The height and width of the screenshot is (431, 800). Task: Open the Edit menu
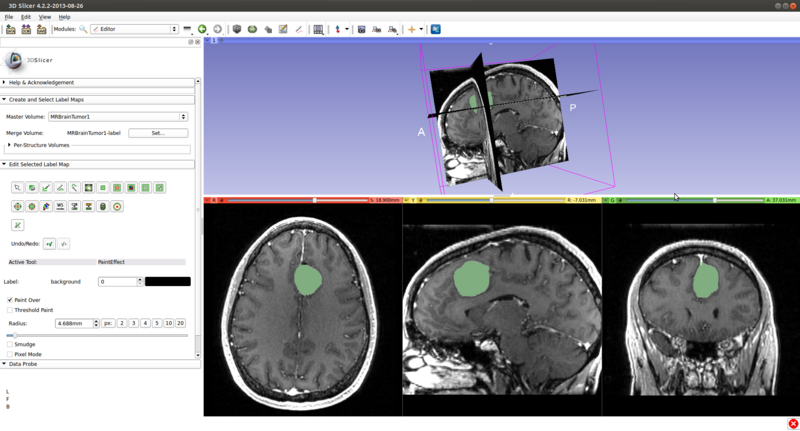pos(26,17)
